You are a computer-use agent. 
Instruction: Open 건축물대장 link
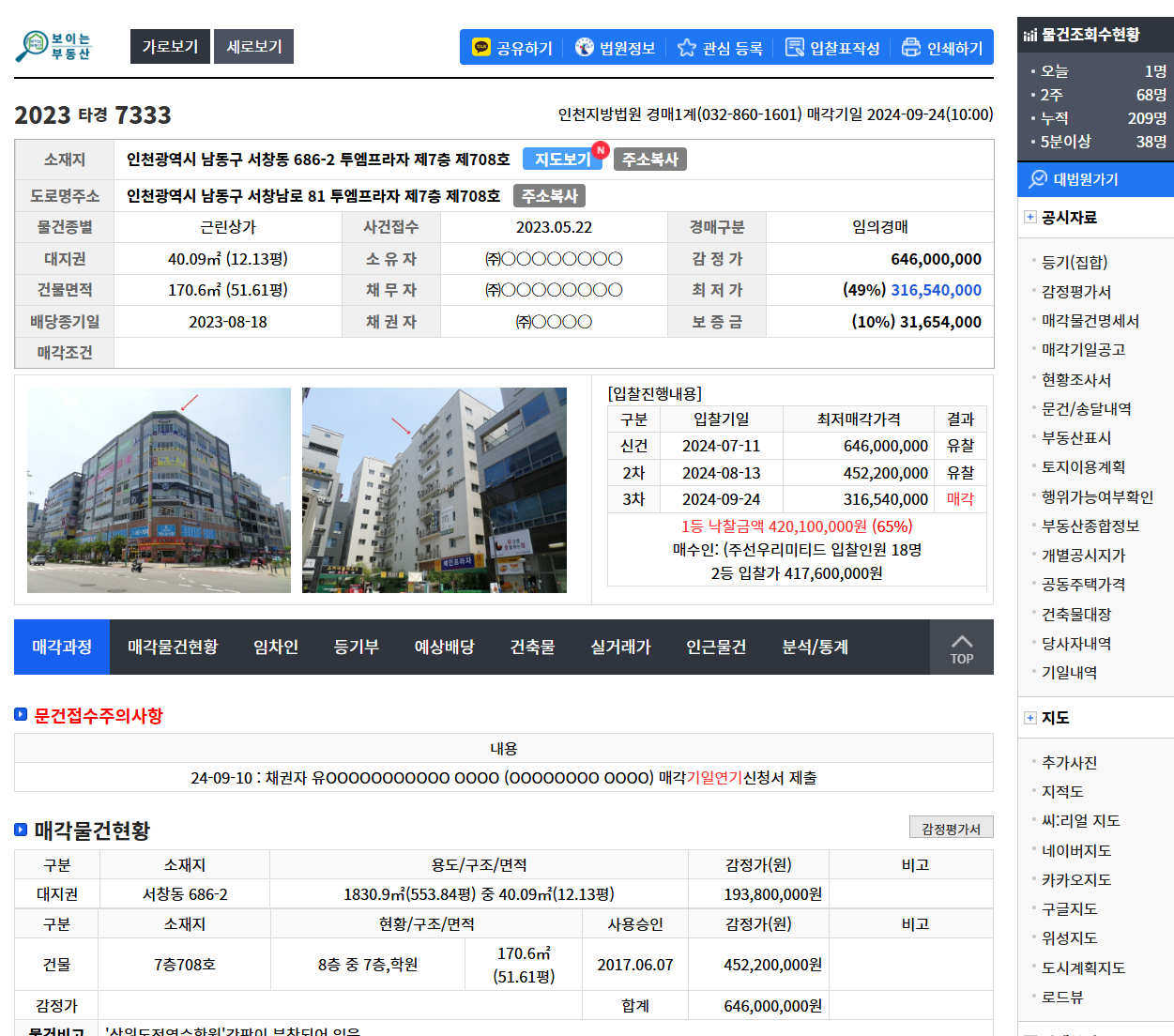[1076, 615]
